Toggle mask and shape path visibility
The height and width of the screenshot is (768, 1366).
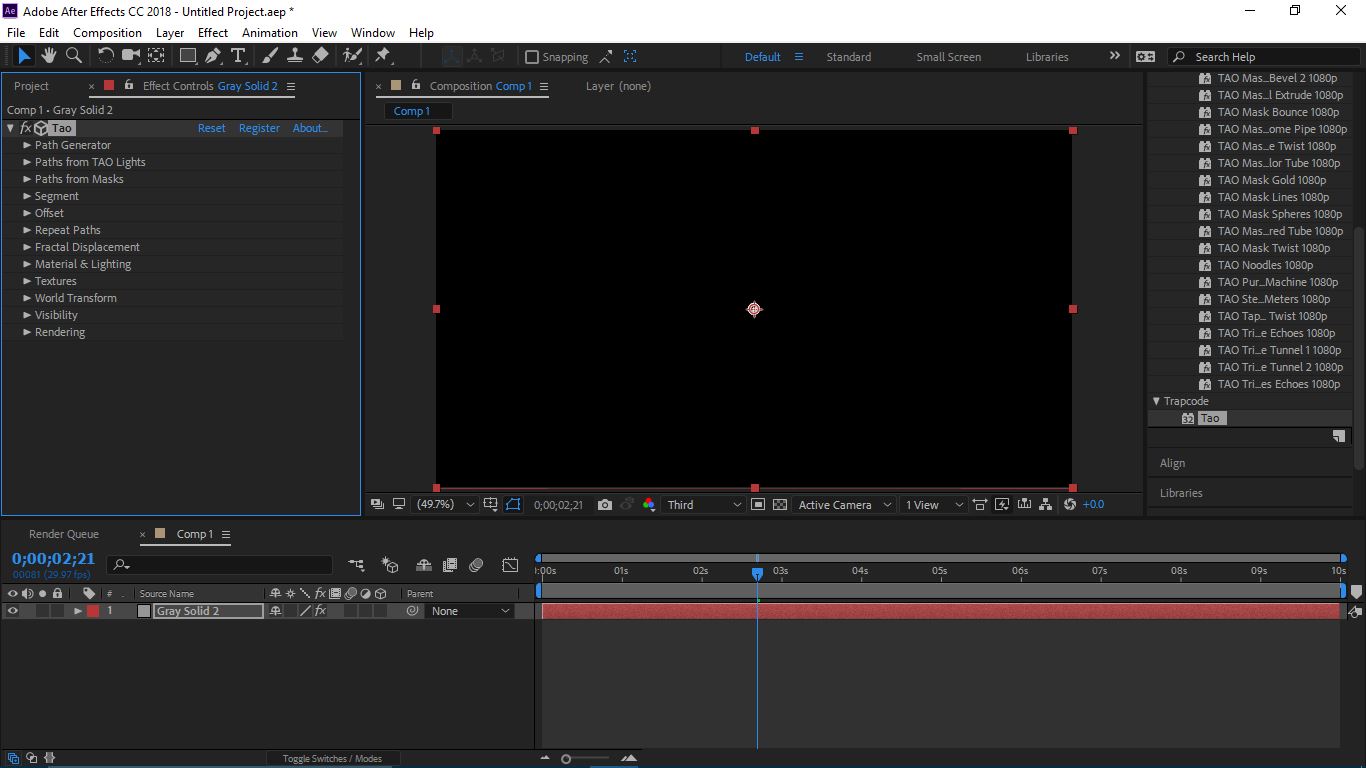pyautogui.click(x=513, y=505)
